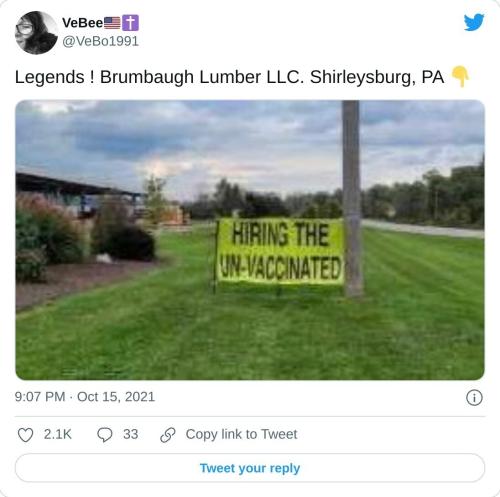Click the Twitter bird logo
500x497 pixels.
[474, 22]
